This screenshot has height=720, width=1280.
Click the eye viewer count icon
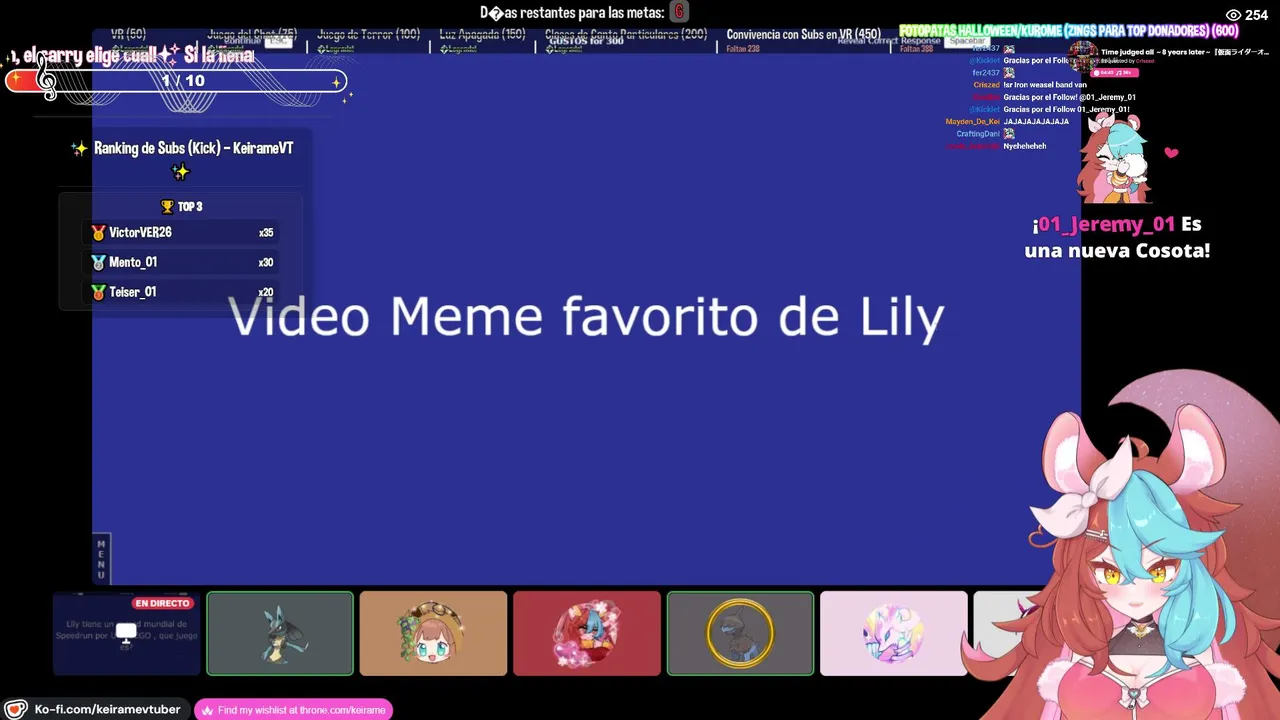pyautogui.click(x=1233, y=15)
